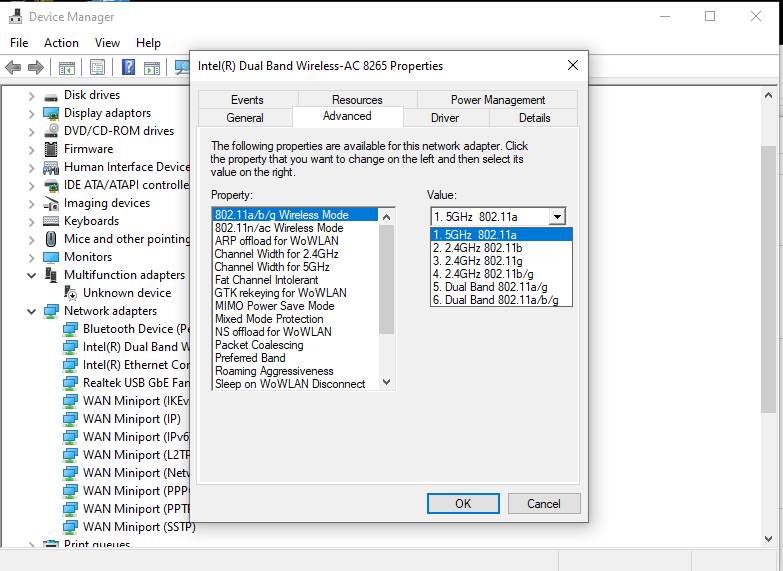This screenshot has width=783, height=571.
Task: Click the Disk drives icon
Action: point(50,96)
